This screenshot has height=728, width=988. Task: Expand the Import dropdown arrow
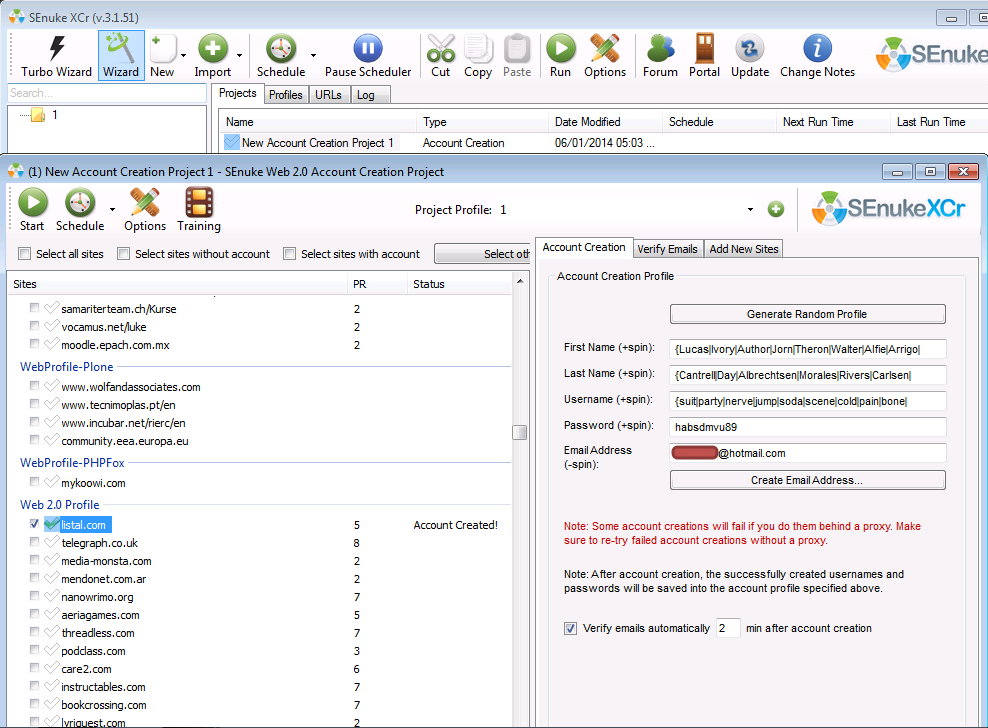(239, 55)
